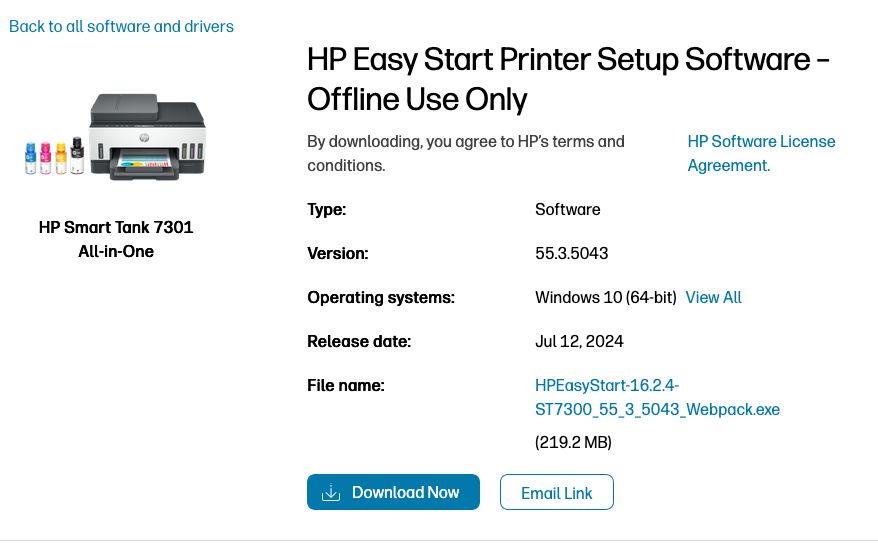Click the File name label
878x544 pixels.
tap(345, 385)
